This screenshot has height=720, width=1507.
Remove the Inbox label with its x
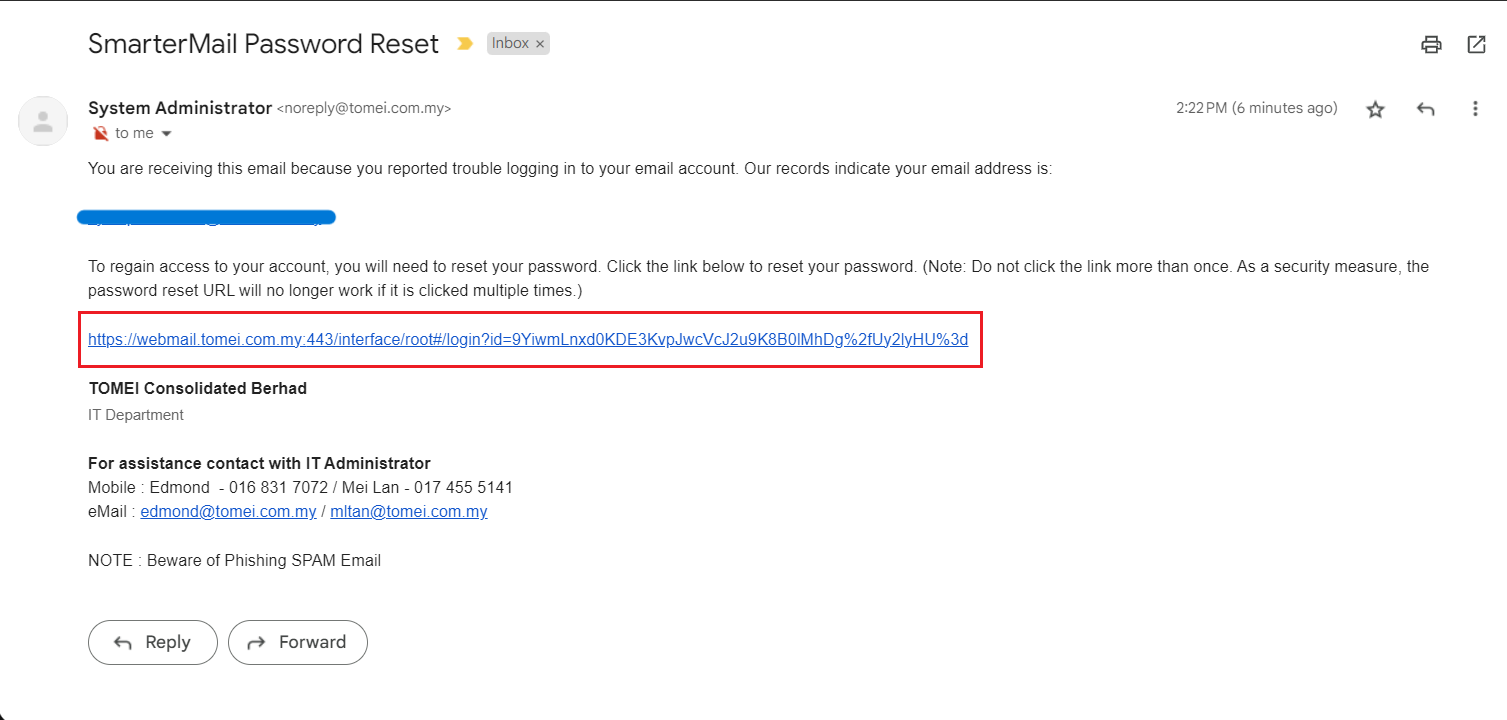pyautogui.click(x=540, y=44)
